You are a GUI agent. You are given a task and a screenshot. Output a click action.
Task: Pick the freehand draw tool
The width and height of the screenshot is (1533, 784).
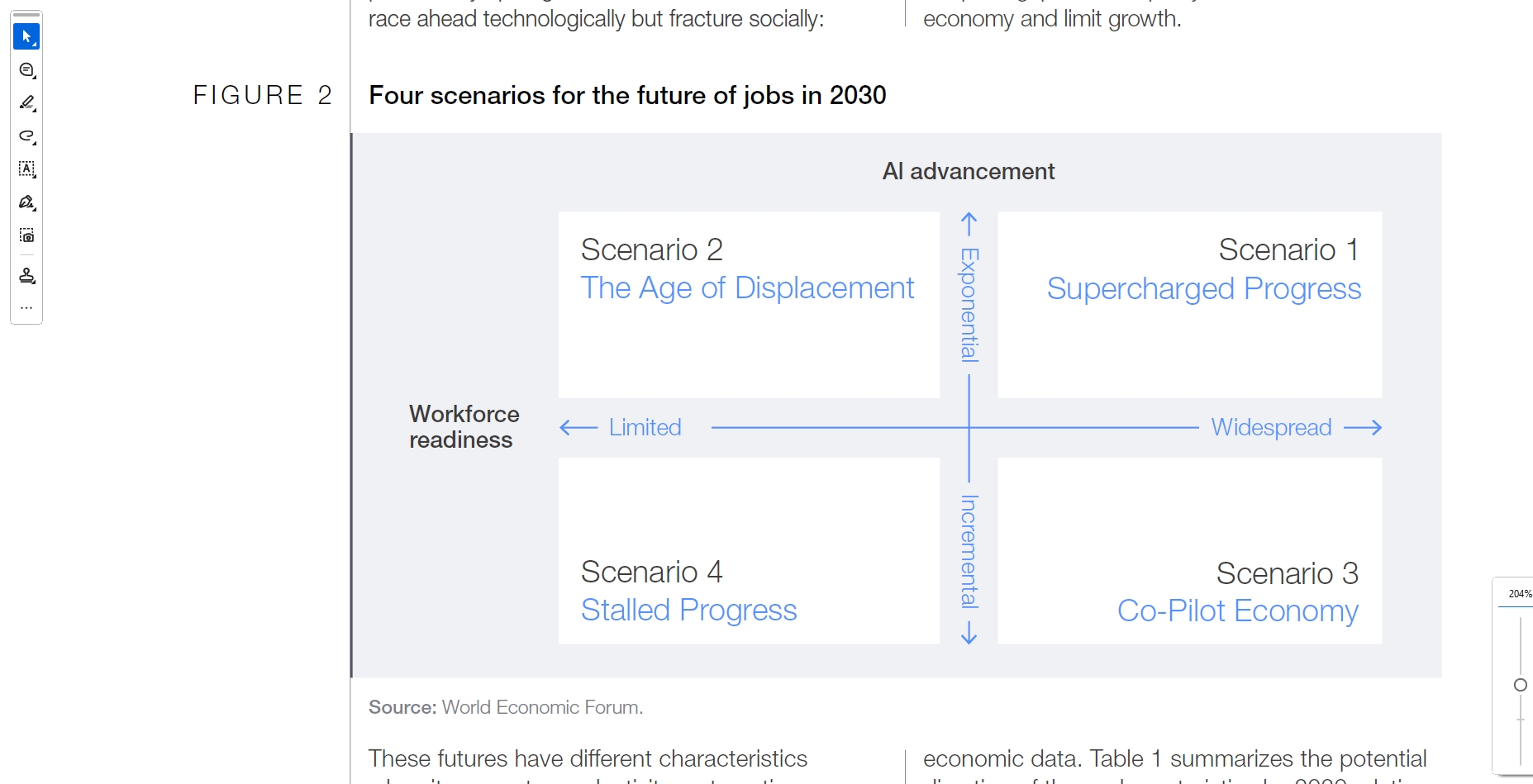tap(26, 136)
